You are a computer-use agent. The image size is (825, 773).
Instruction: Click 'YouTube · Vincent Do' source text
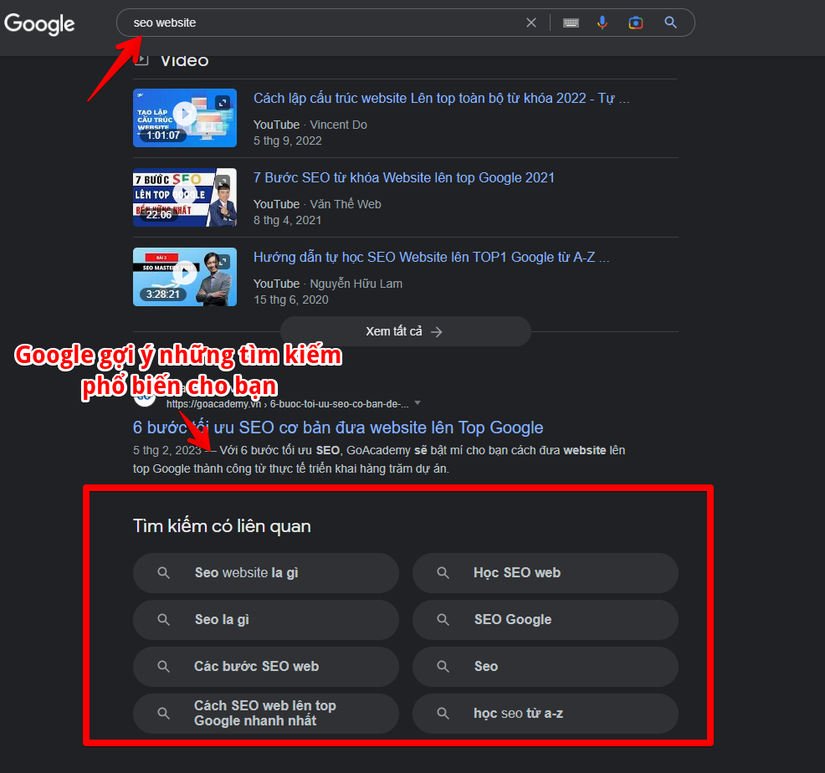tap(310, 125)
